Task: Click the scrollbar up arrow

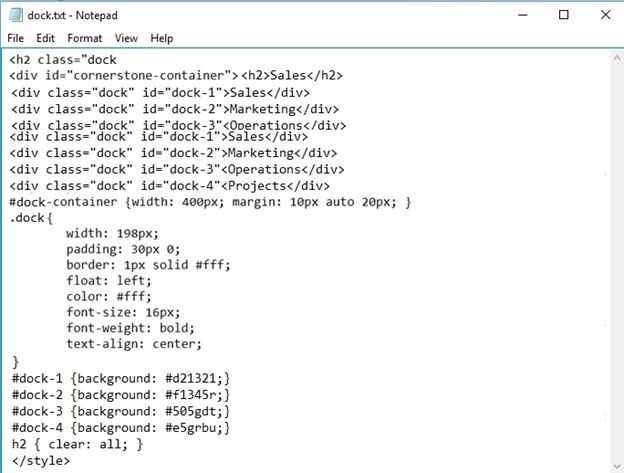Action: (x=617, y=58)
